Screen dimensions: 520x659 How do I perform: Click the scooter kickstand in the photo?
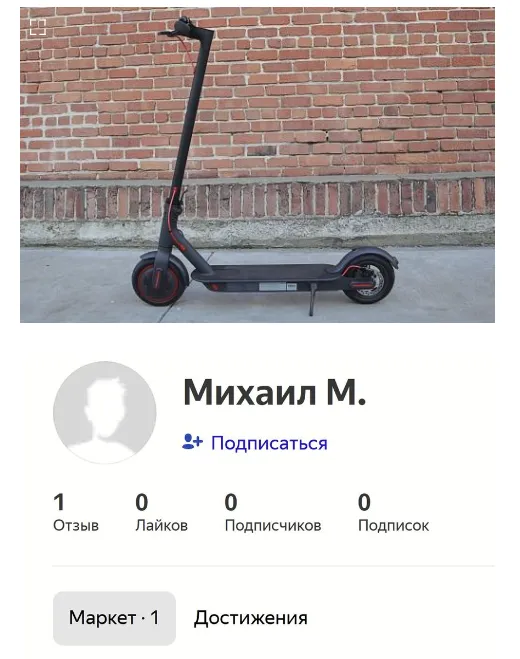(x=311, y=299)
